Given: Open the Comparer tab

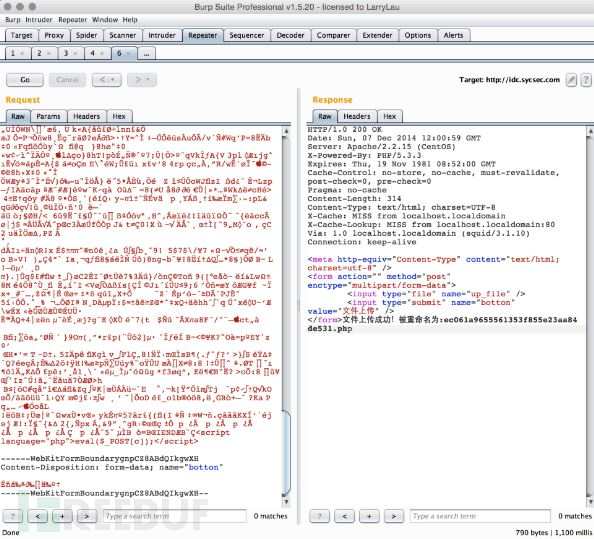Looking at the screenshot, I should [x=333, y=35].
